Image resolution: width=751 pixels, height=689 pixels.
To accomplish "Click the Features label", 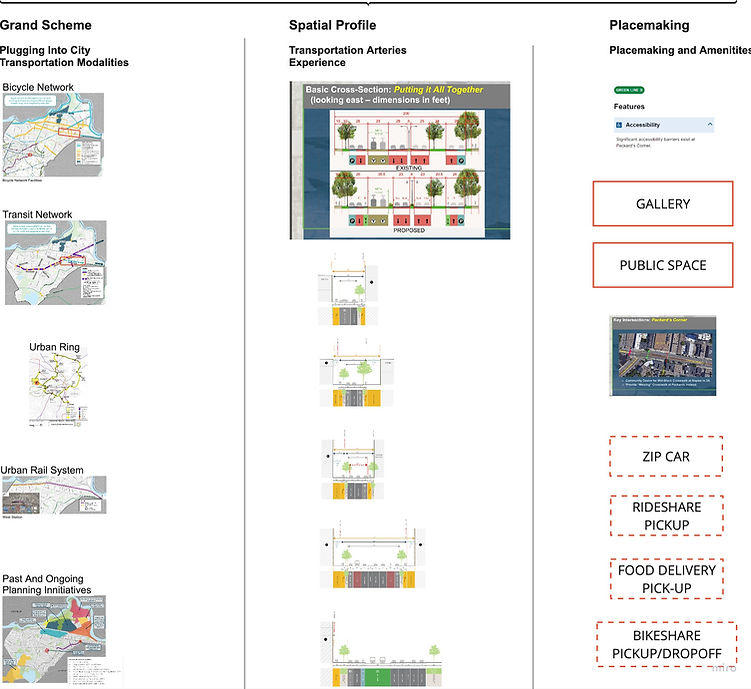I will click(x=629, y=106).
